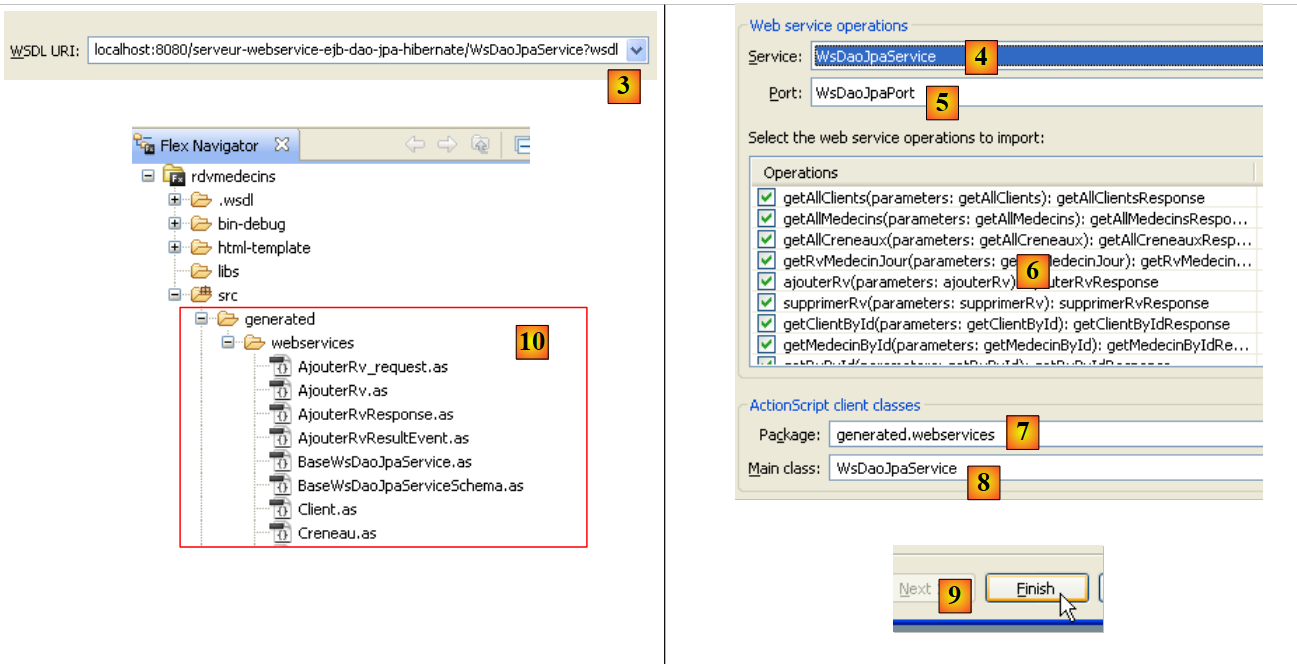Click the Forward arrow in Flex Navigator toolbar
Viewport: 1297px width, 664px height.
point(447,145)
